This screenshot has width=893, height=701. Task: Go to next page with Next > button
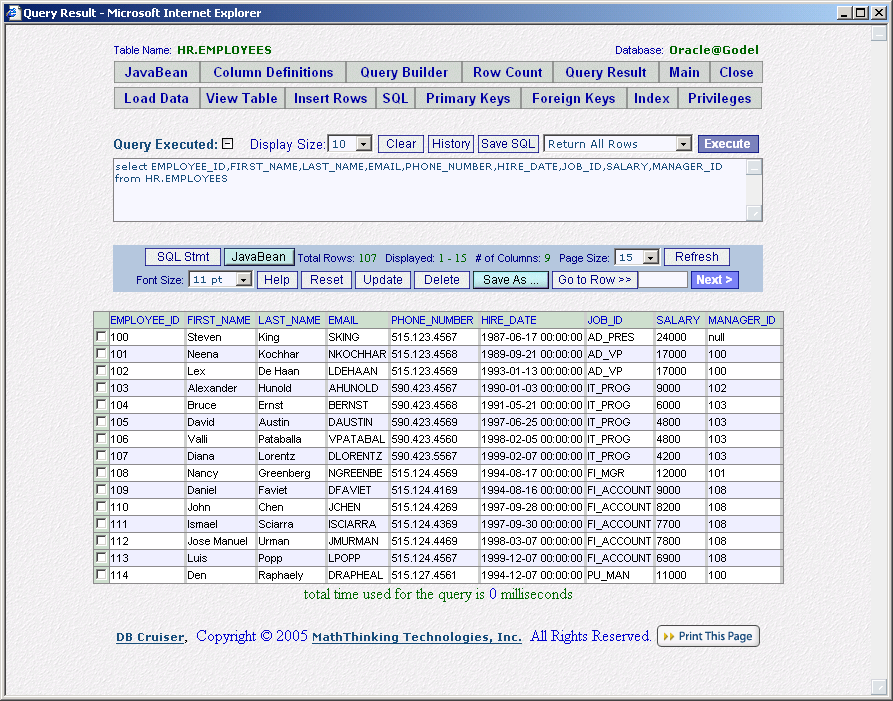(x=715, y=280)
